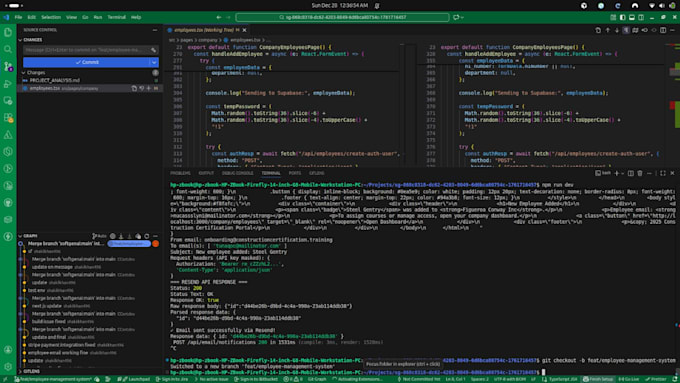Click the blue Commit button
Screen dimensions: 680x383
coord(86,62)
